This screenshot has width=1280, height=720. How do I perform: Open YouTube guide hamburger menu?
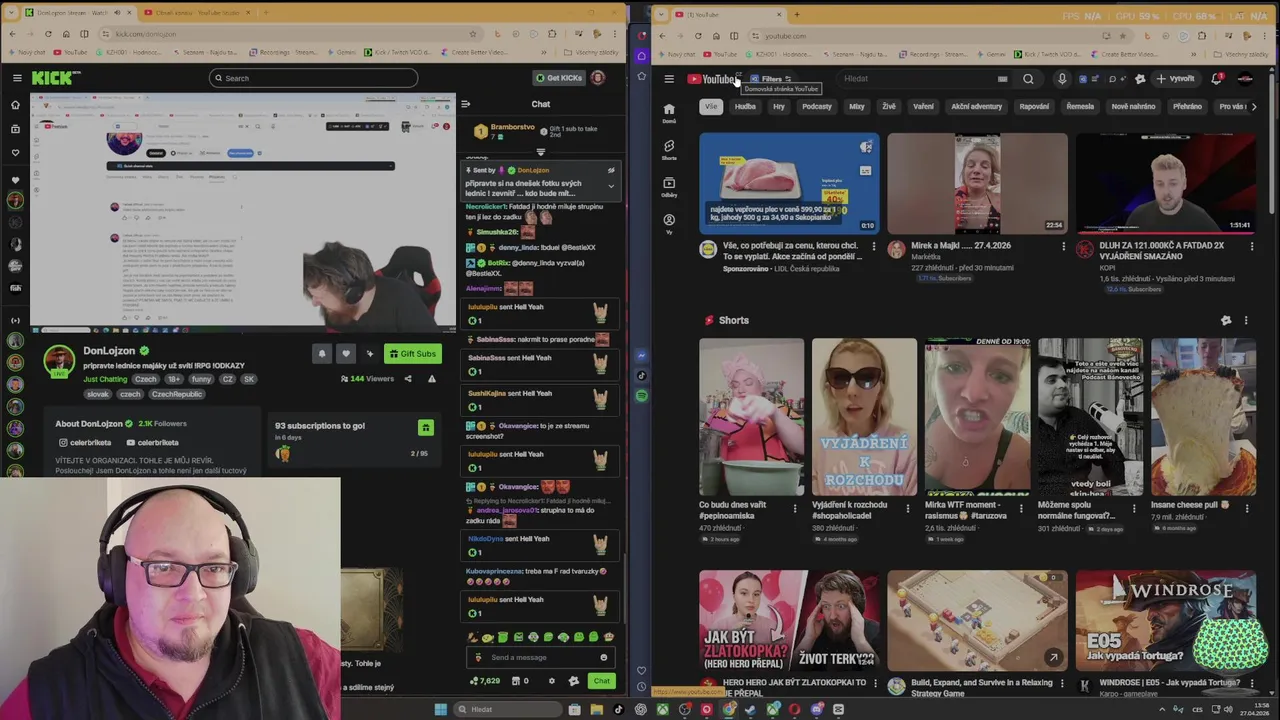pyautogui.click(x=669, y=79)
